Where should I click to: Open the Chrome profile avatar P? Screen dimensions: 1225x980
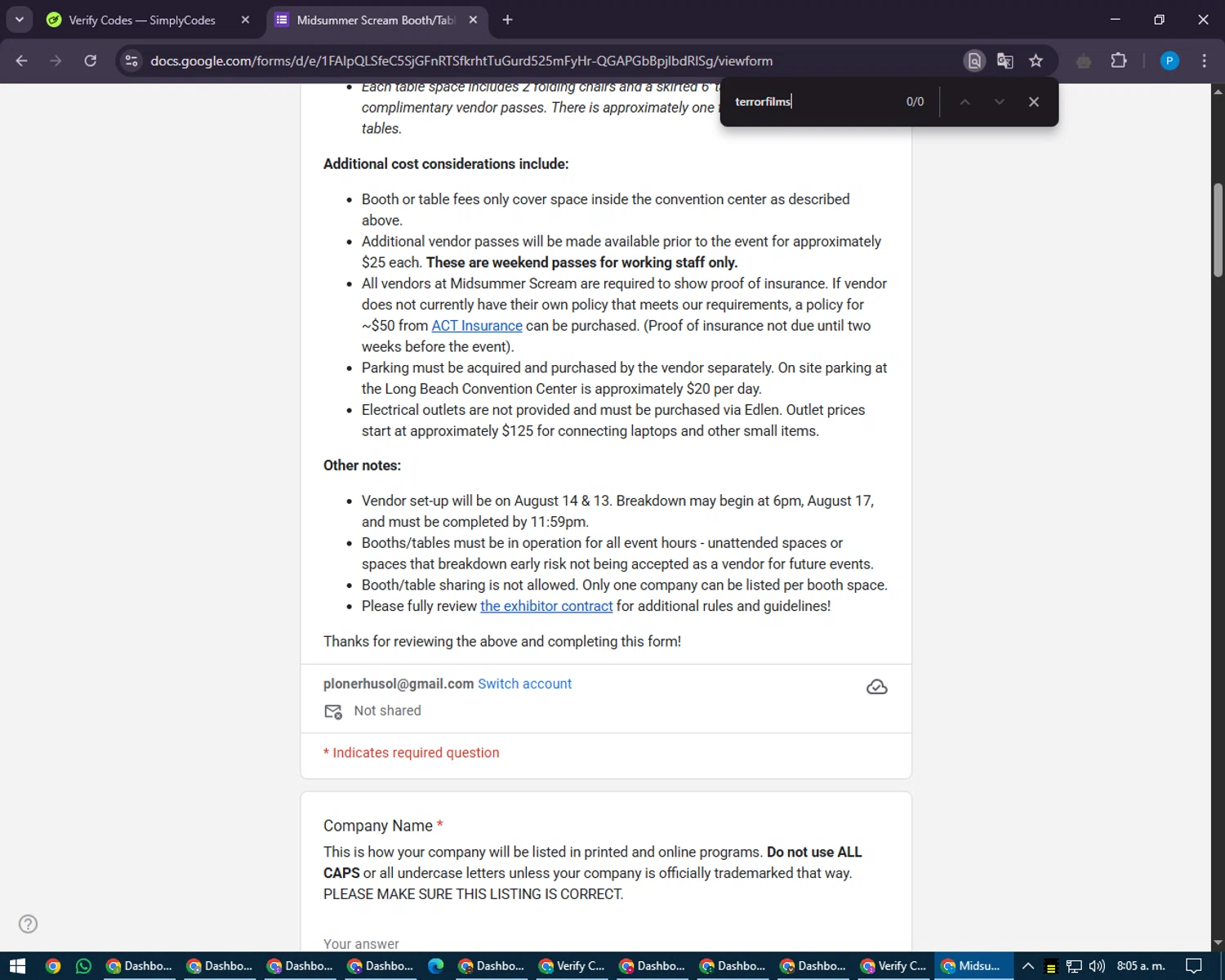[1169, 60]
